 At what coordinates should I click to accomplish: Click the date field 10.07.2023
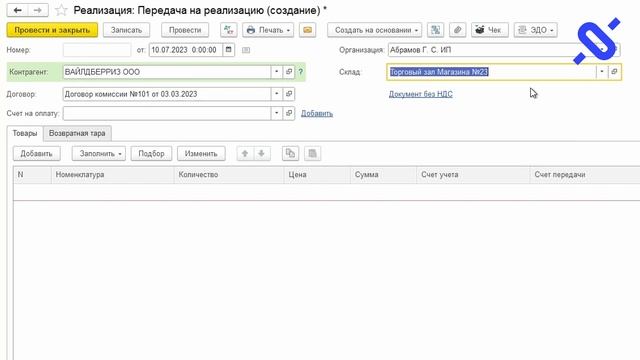pos(186,50)
